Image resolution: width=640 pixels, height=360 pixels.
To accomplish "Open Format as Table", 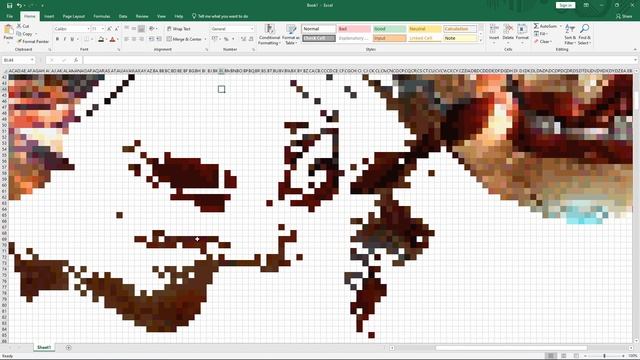I will (291, 34).
